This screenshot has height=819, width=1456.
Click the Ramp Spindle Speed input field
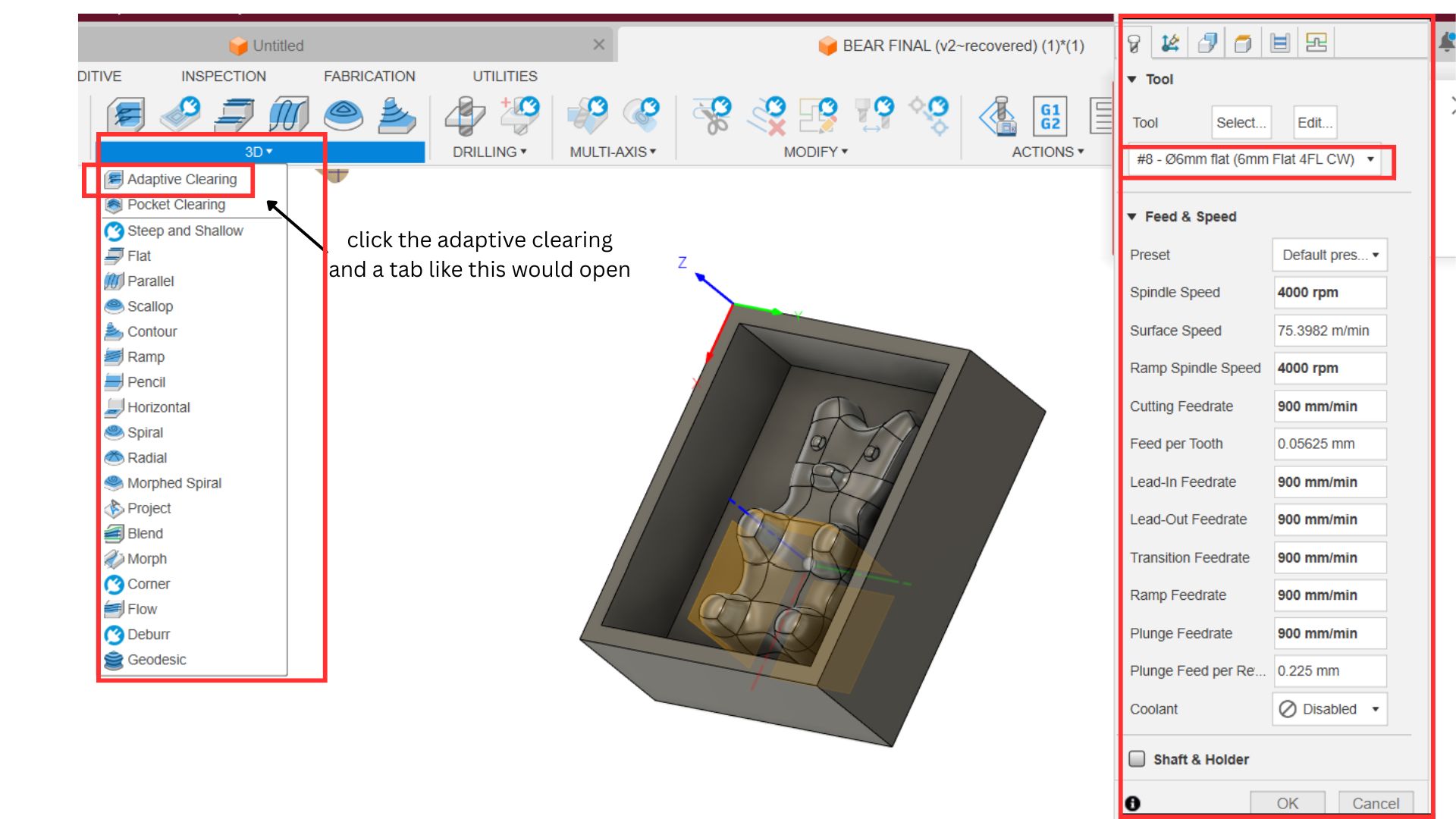click(x=1330, y=368)
